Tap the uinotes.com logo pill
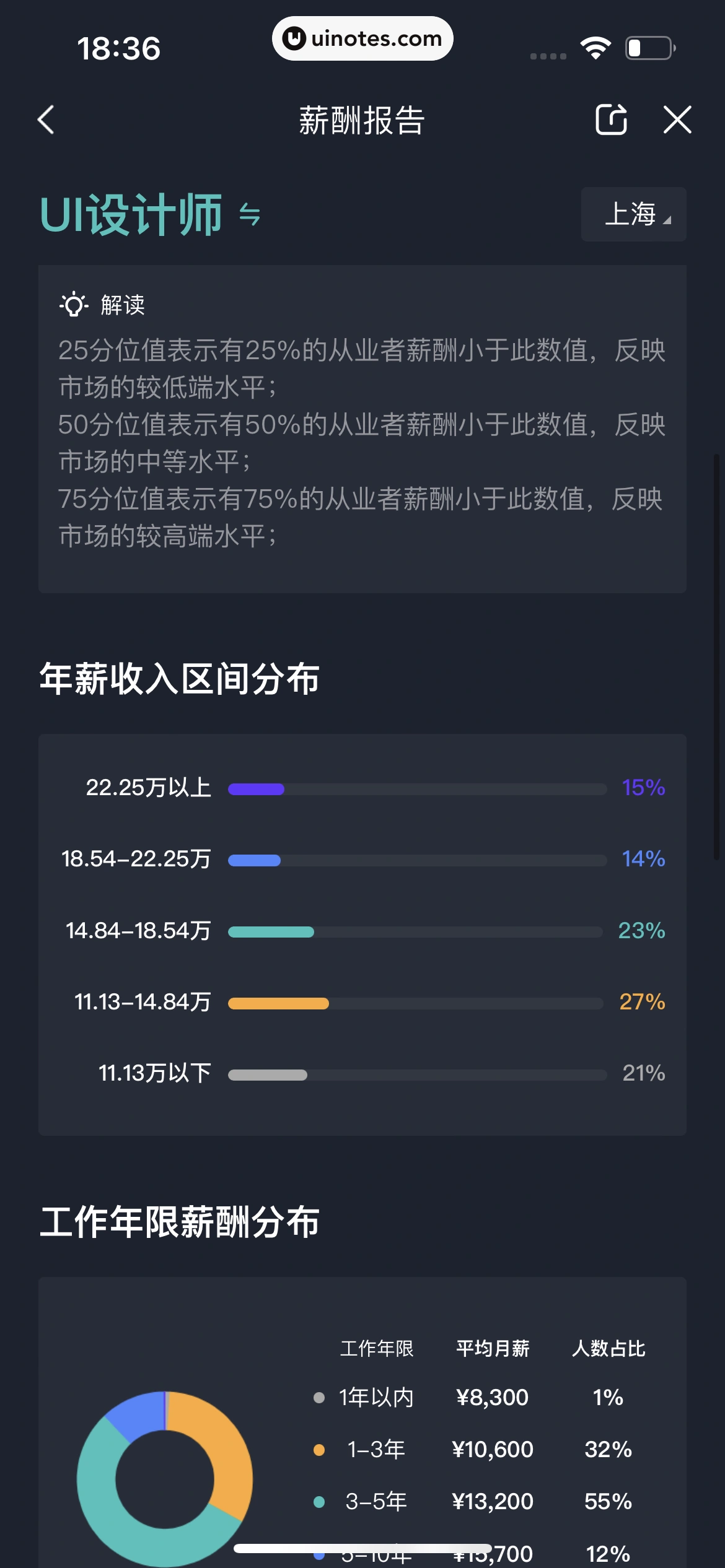Screen dimensions: 725x1568 tap(362, 38)
